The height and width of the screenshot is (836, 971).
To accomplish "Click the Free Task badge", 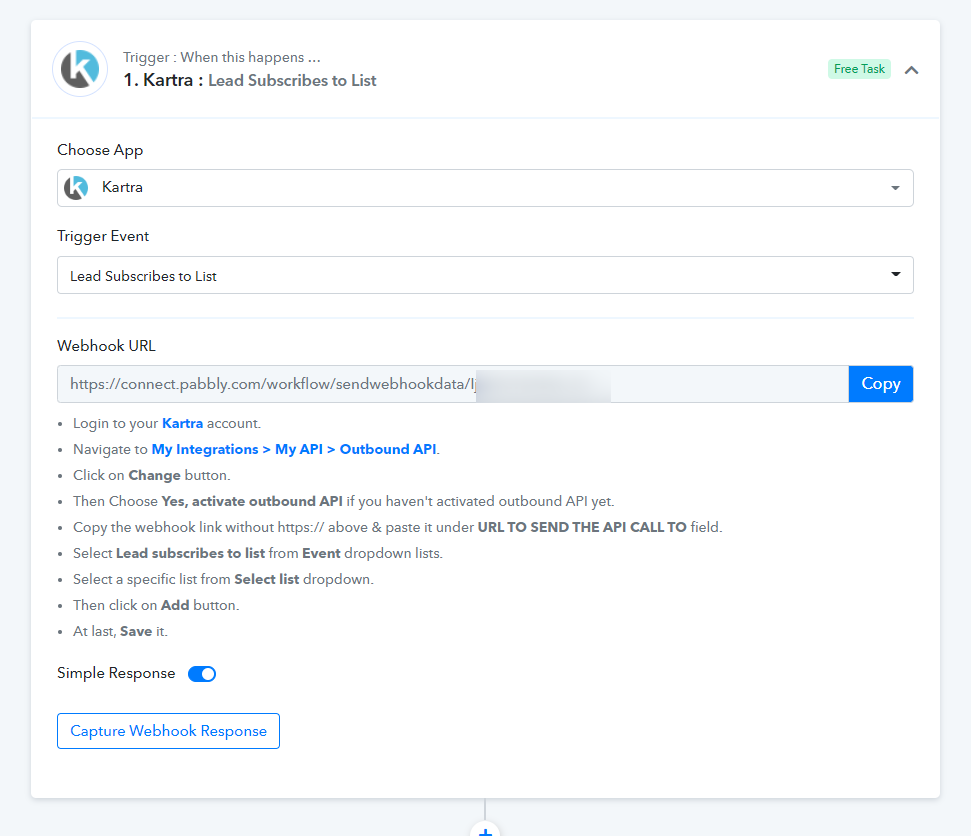I will pos(859,69).
